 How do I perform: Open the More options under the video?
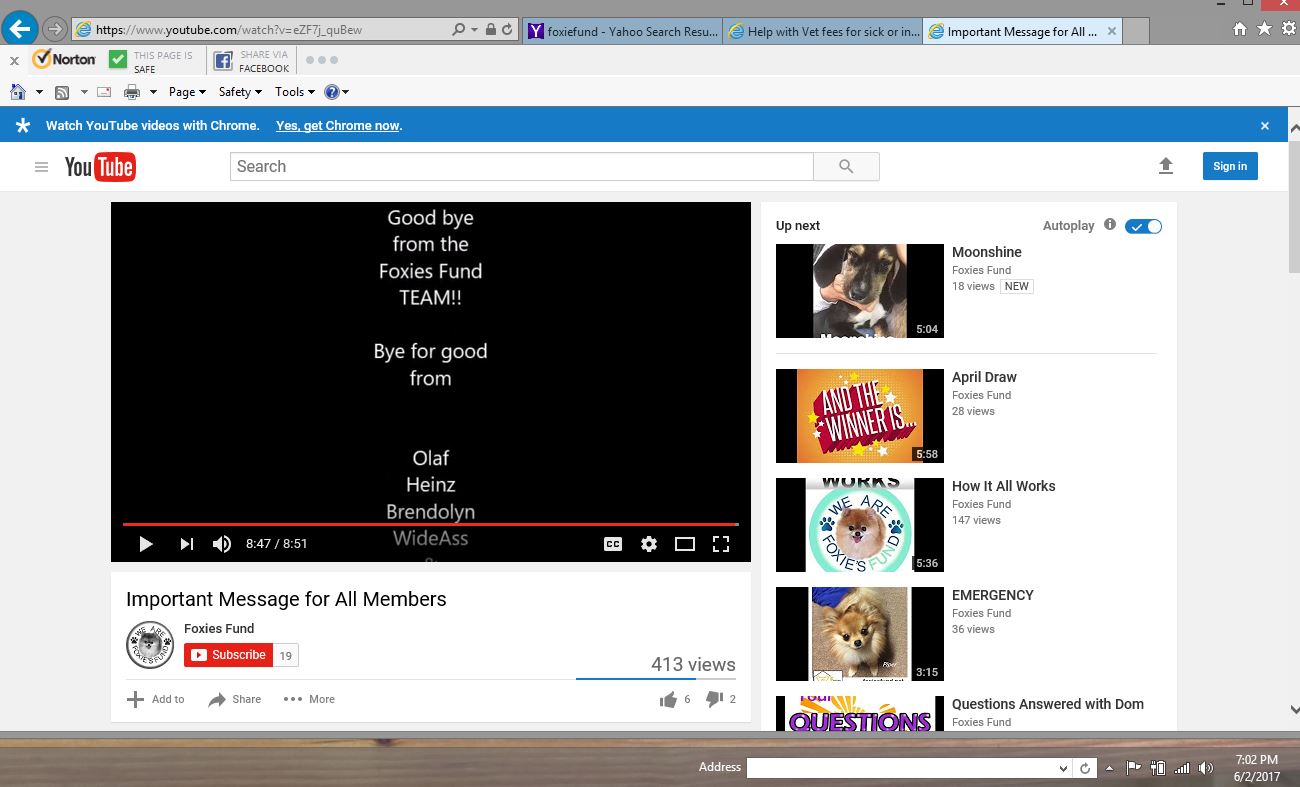tap(309, 699)
